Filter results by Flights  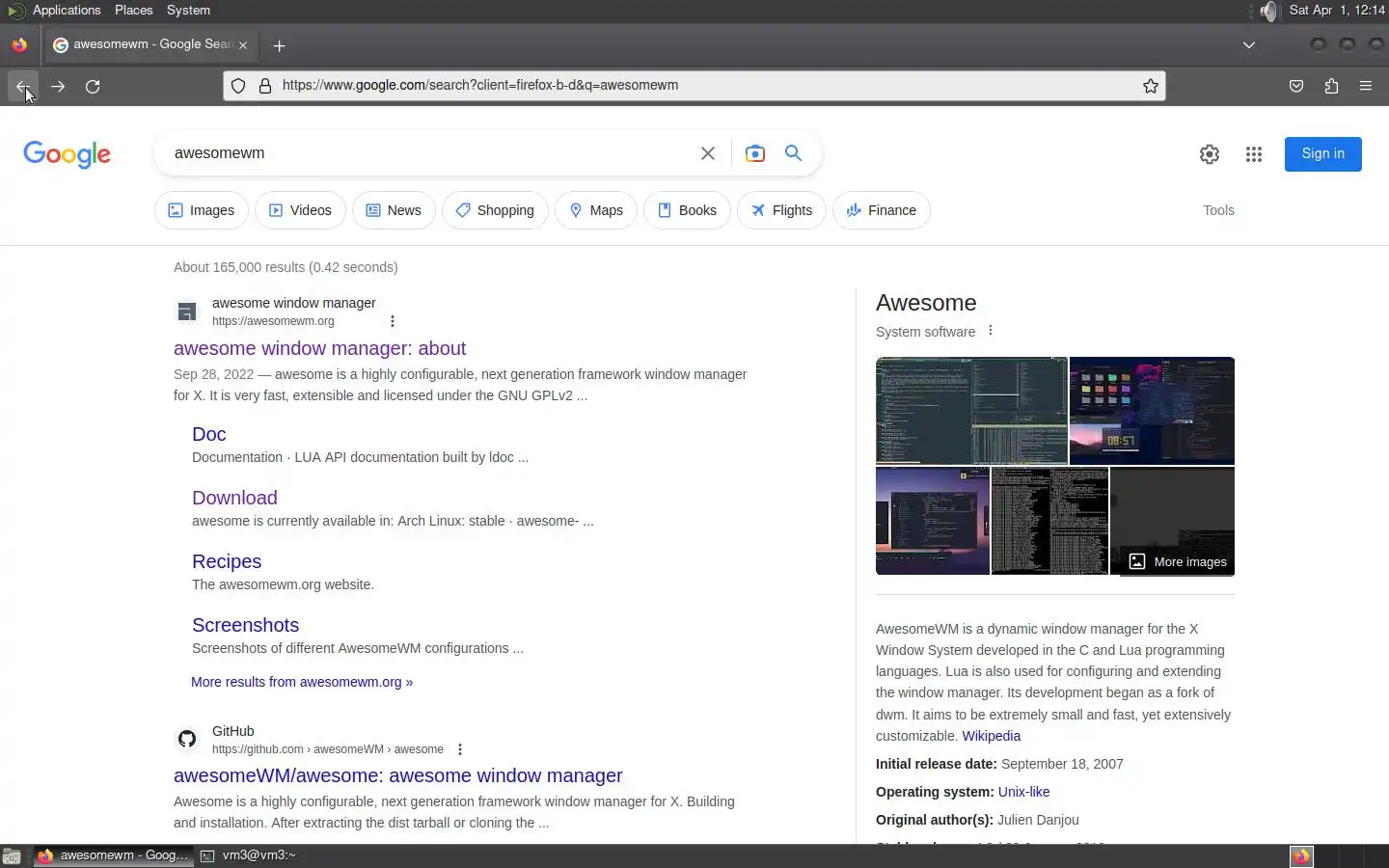pyautogui.click(x=781, y=210)
